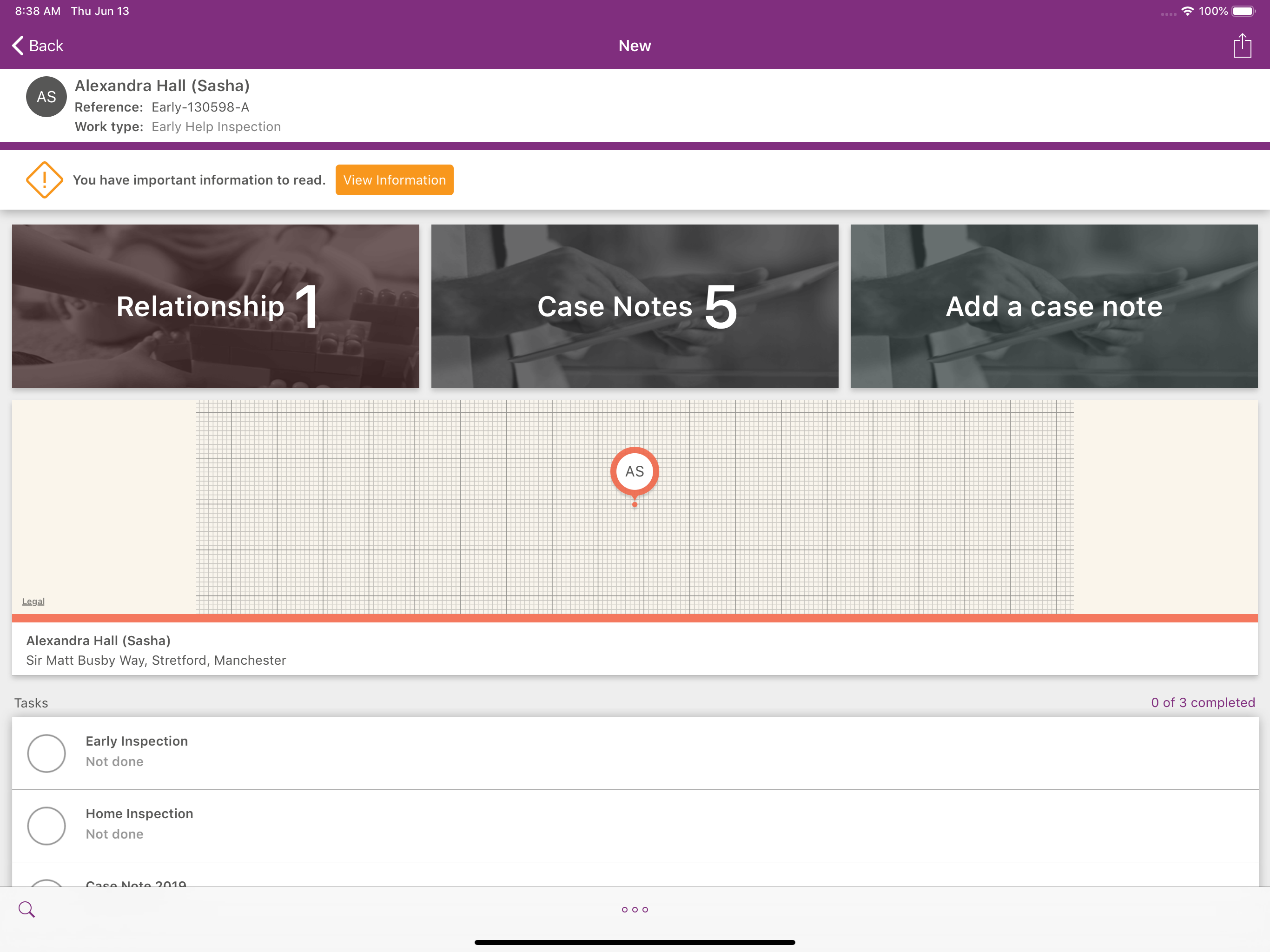Open the three-dot more options menu
This screenshot has width=1270, height=952.
click(x=635, y=910)
